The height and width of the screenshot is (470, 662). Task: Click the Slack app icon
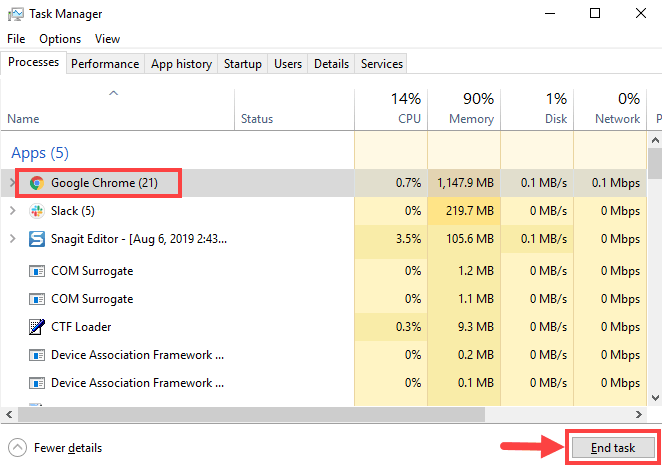[37, 211]
